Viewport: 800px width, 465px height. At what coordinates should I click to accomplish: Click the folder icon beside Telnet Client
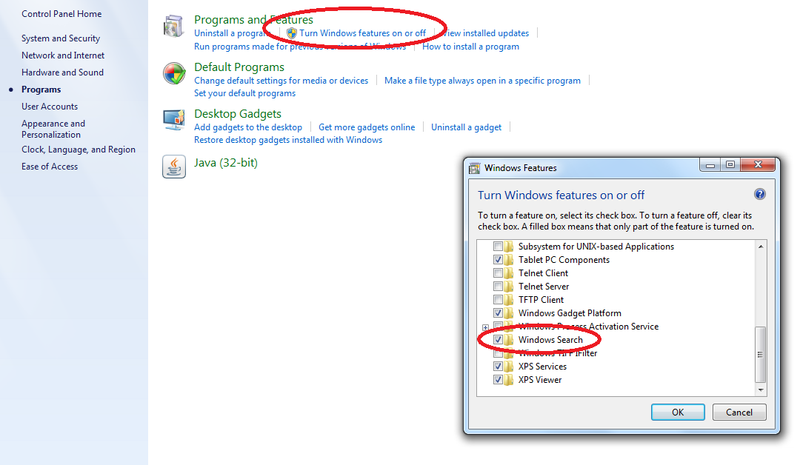[x=509, y=273]
